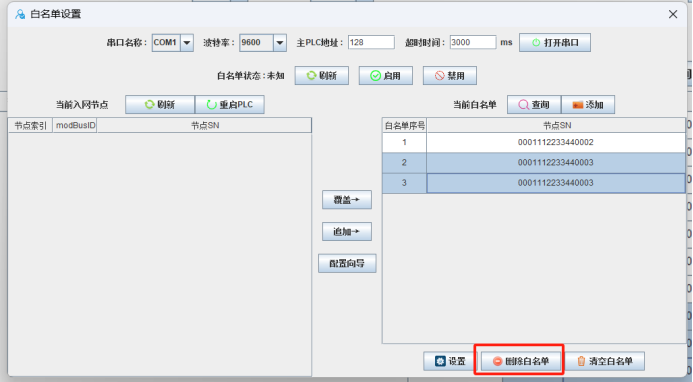Click the 查询 query whitelist button
The width and height of the screenshot is (693, 382).
point(534,105)
